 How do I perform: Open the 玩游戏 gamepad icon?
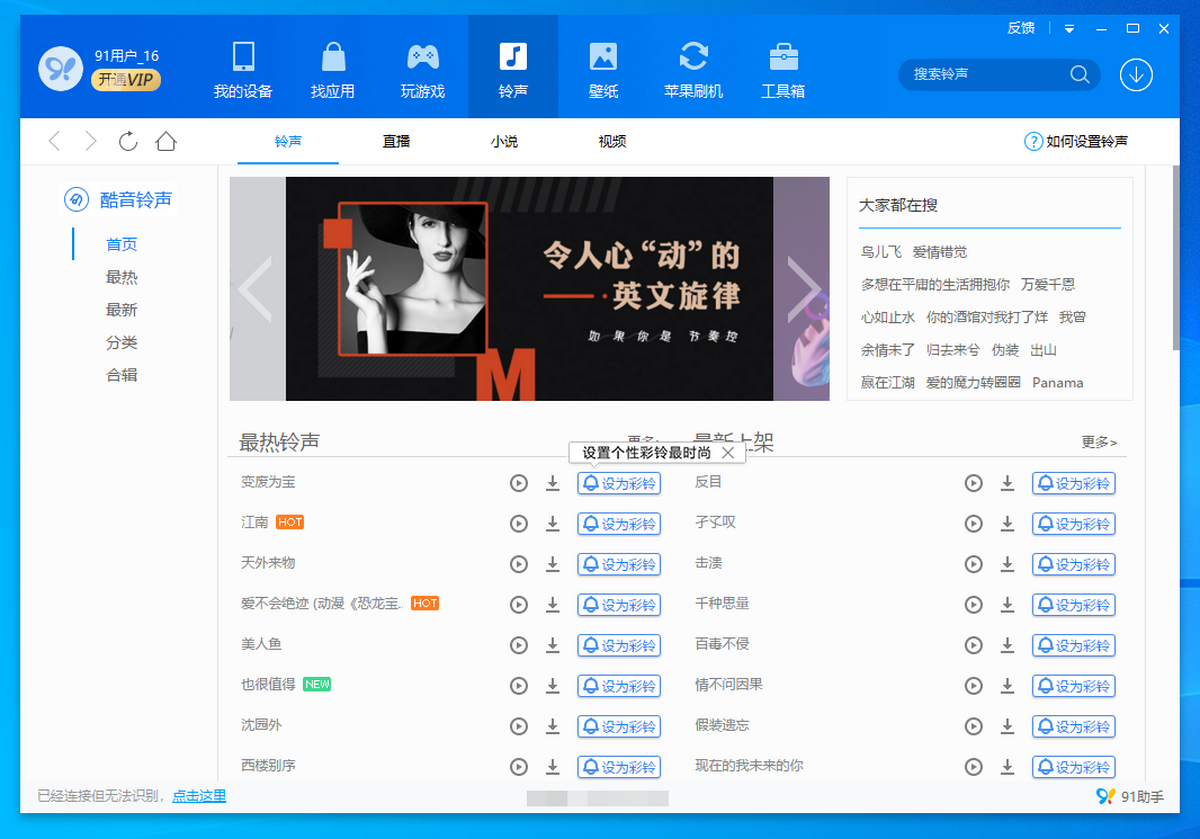point(422,57)
